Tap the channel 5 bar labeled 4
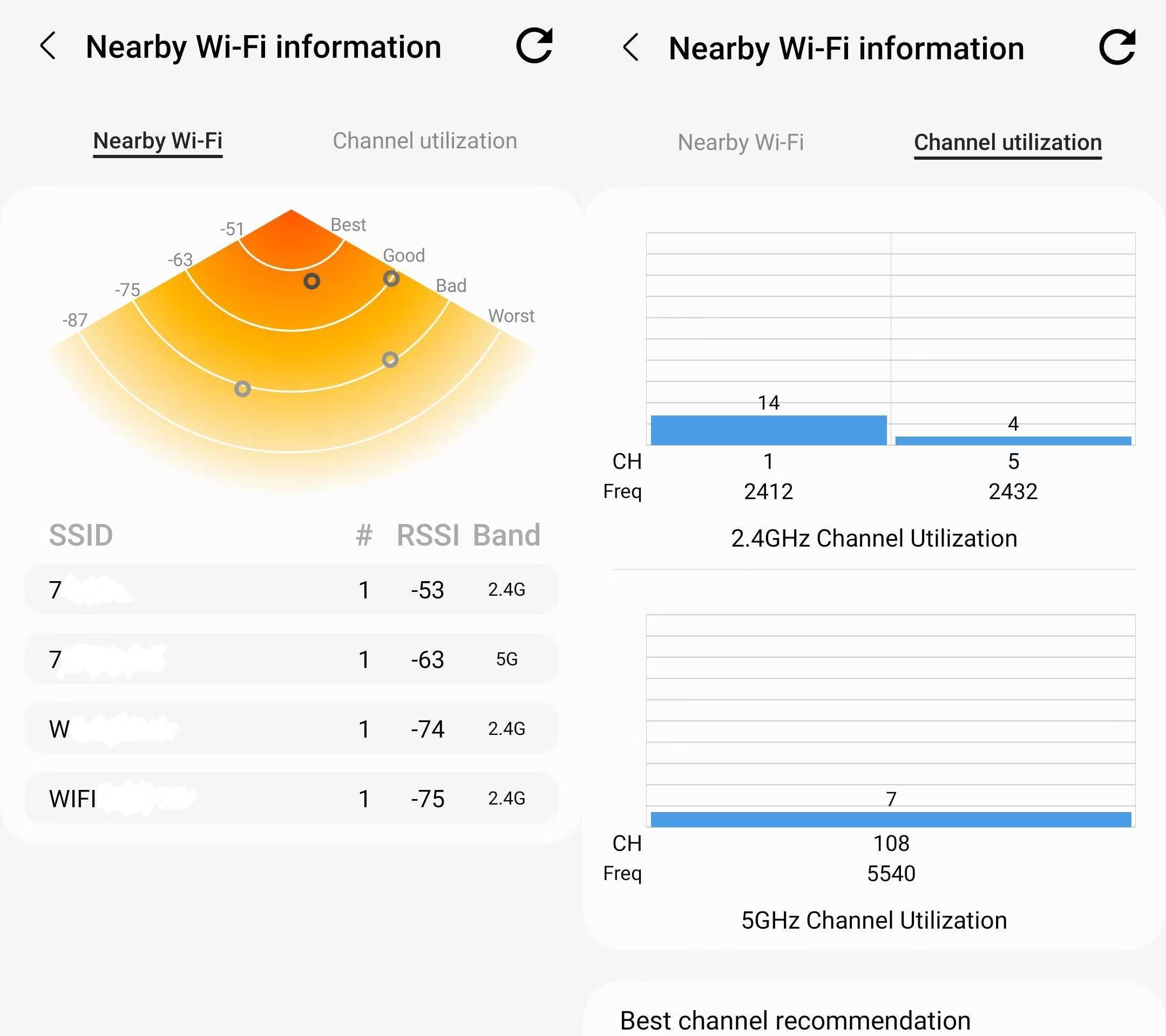Image resolution: width=1166 pixels, height=1036 pixels. pos(1013,441)
